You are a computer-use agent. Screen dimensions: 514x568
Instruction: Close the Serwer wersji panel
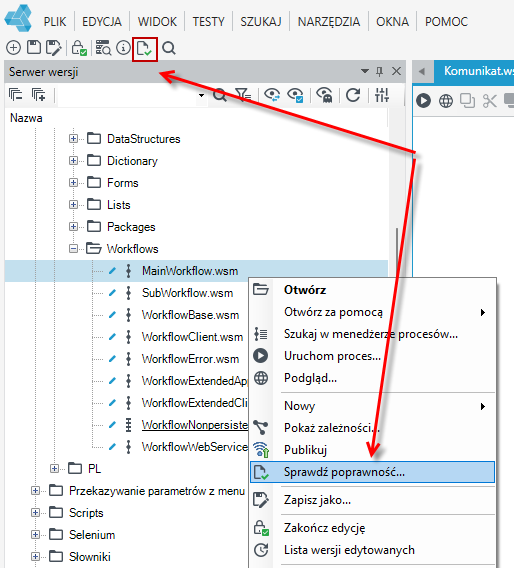click(x=397, y=71)
